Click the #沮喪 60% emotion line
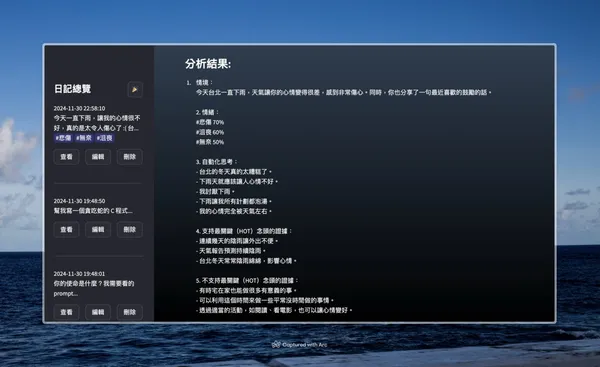This screenshot has height=367, width=600. 210,132
